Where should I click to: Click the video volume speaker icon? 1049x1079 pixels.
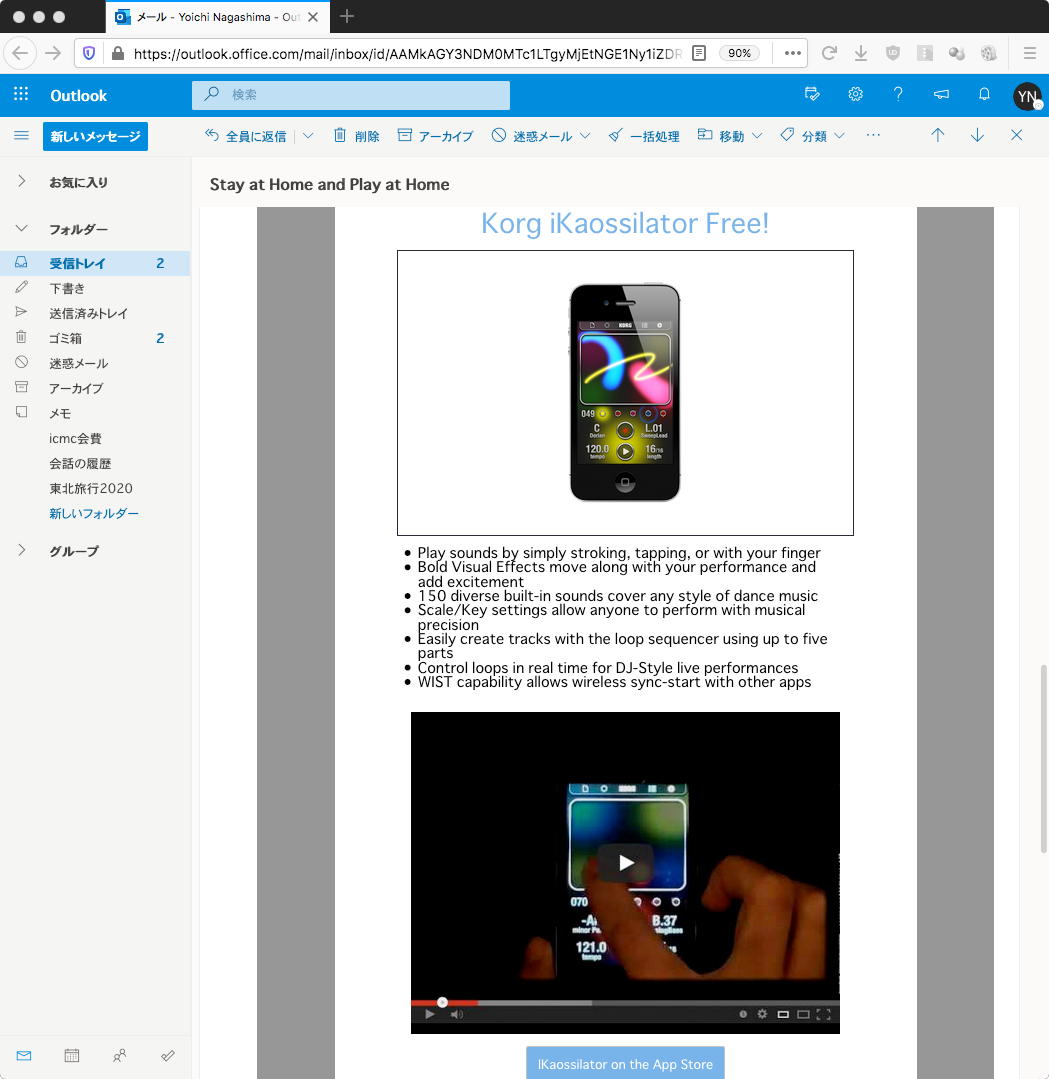pos(456,1014)
